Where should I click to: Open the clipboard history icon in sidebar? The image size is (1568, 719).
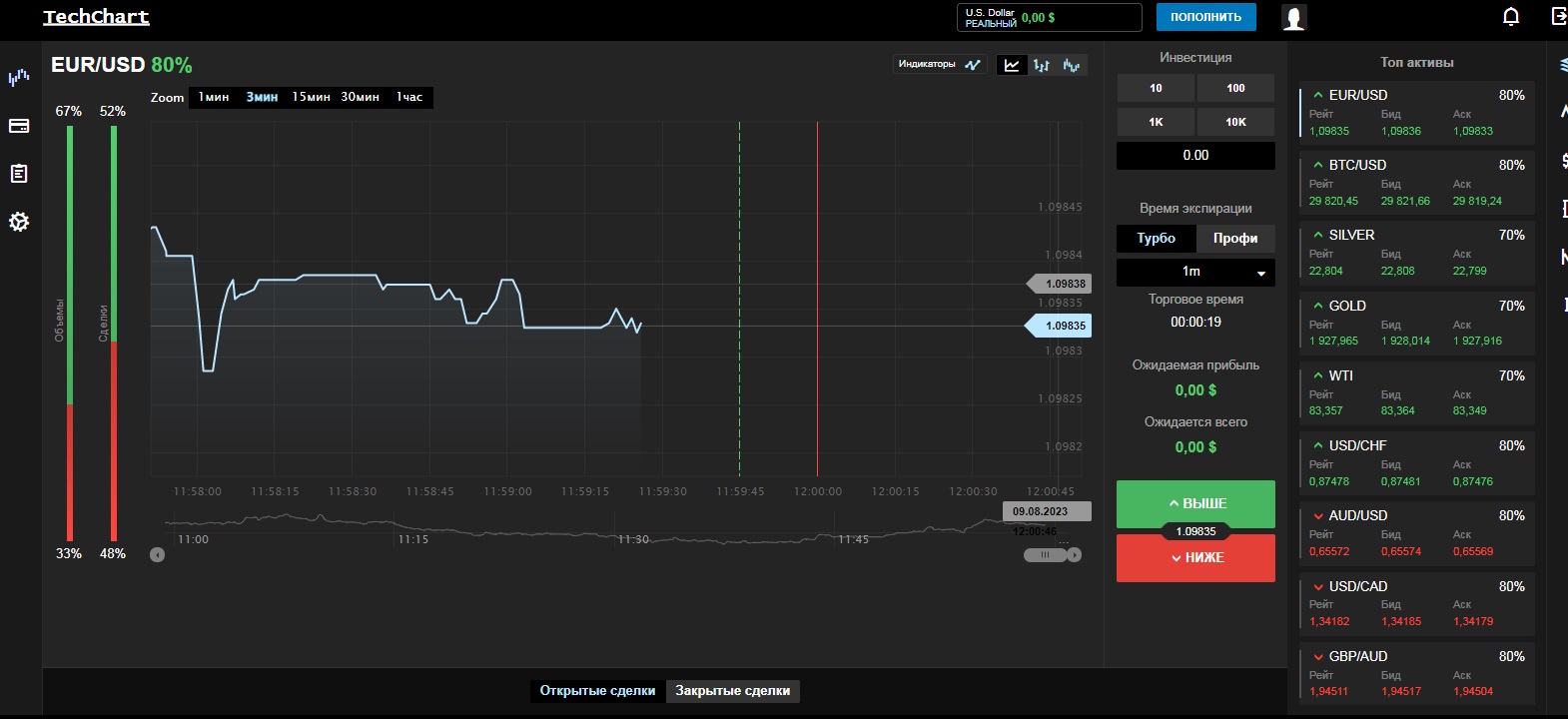tap(19, 174)
